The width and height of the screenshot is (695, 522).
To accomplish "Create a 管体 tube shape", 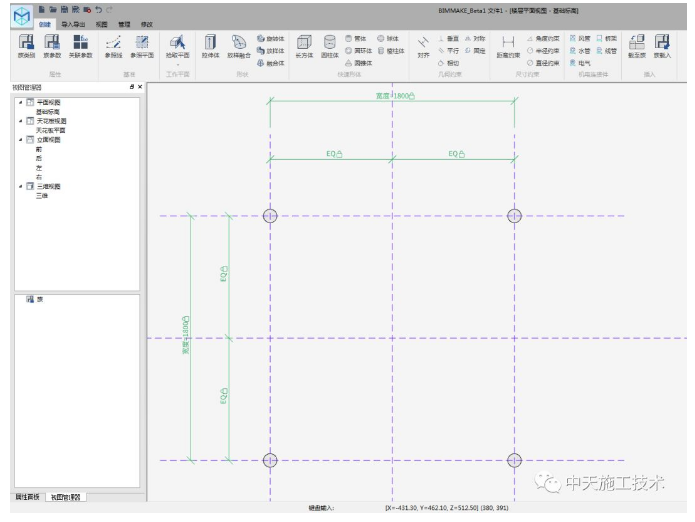I will [356, 39].
